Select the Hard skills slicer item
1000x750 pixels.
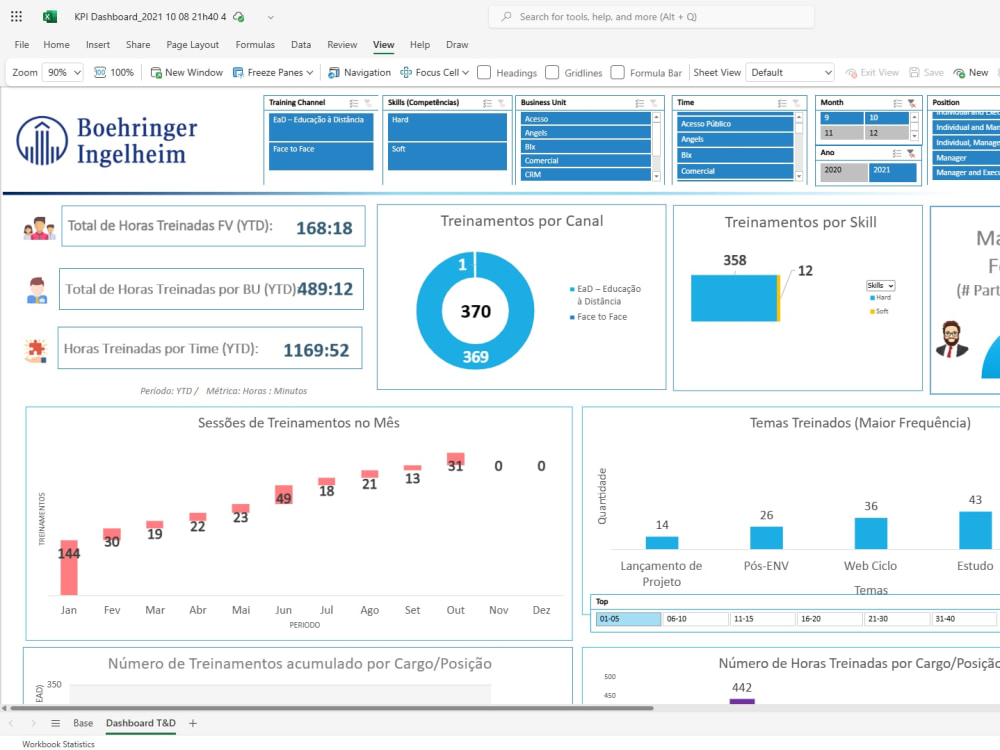pos(447,127)
